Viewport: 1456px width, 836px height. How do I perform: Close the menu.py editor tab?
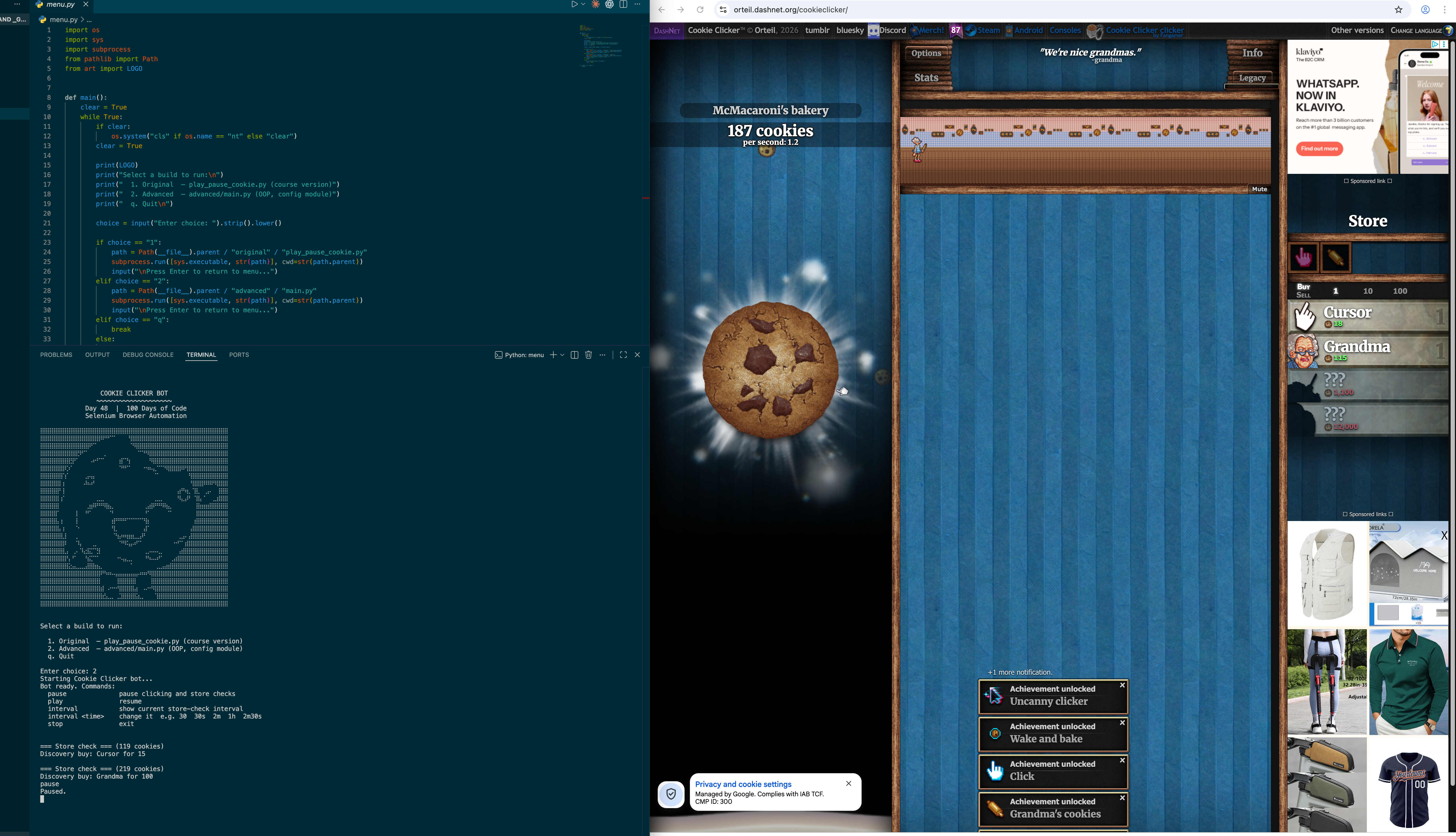(86, 4)
